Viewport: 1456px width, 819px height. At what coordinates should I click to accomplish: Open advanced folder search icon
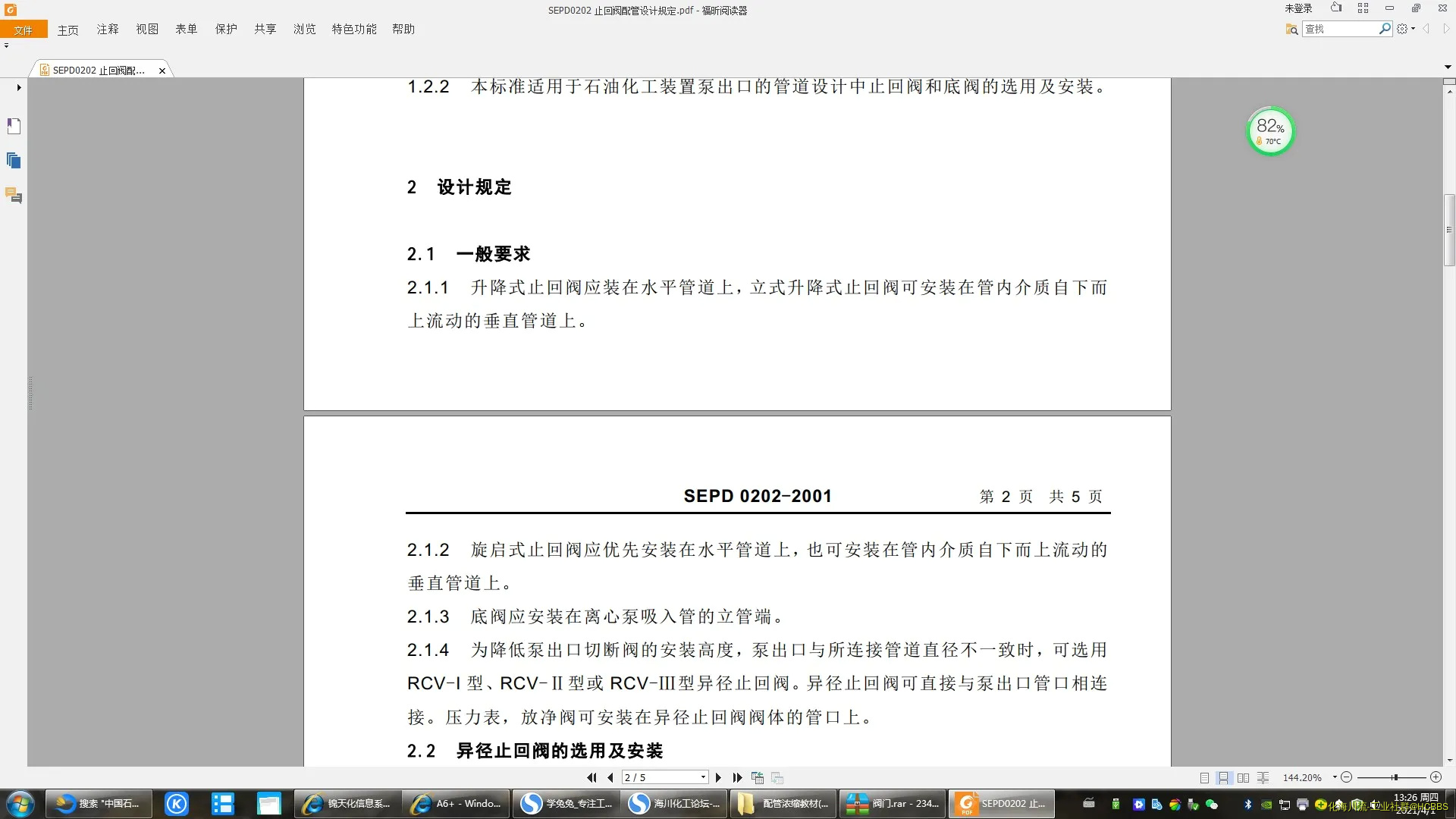pos(1291,29)
